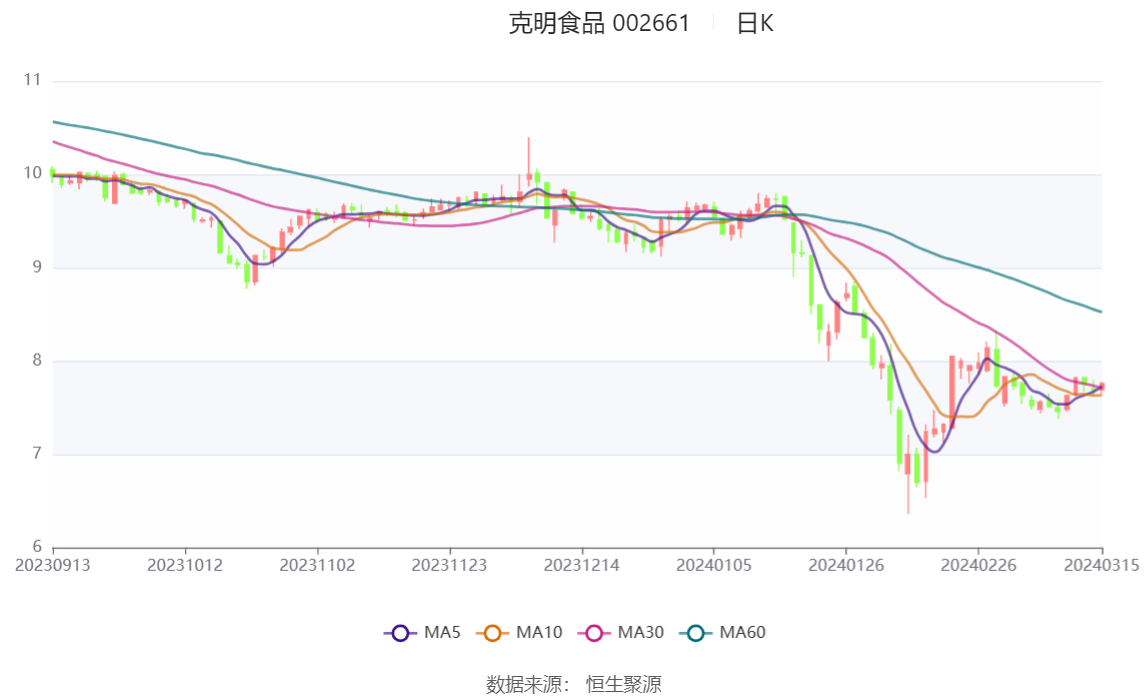
Task: Click the 恒生聚源 data source text
Action: click(x=624, y=684)
